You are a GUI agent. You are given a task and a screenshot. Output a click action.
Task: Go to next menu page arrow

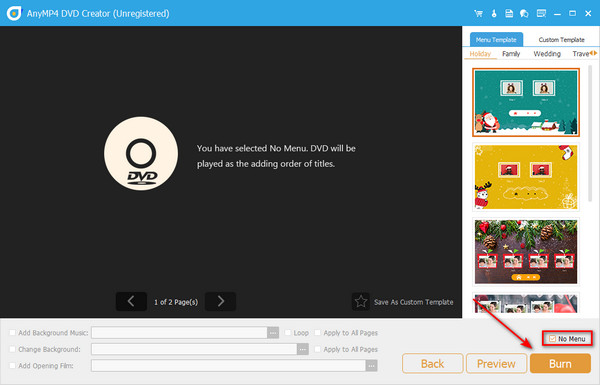(x=220, y=302)
